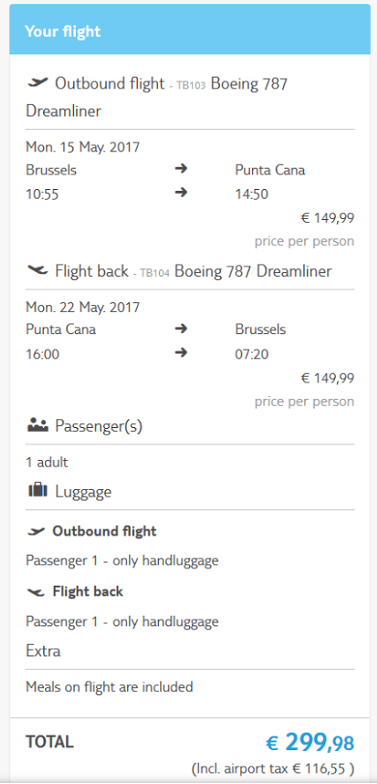377x784 pixels.
Task: Click the Your flight header
Action: point(63,31)
